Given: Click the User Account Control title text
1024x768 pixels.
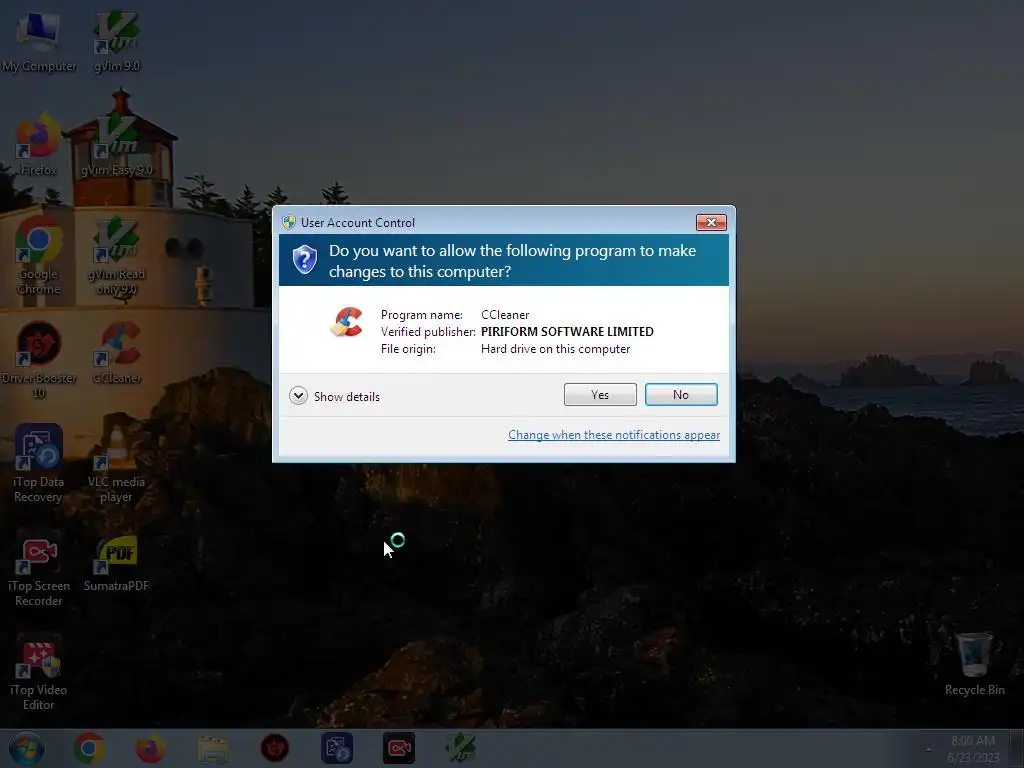Looking at the screenshot, I should coord(357,223).
